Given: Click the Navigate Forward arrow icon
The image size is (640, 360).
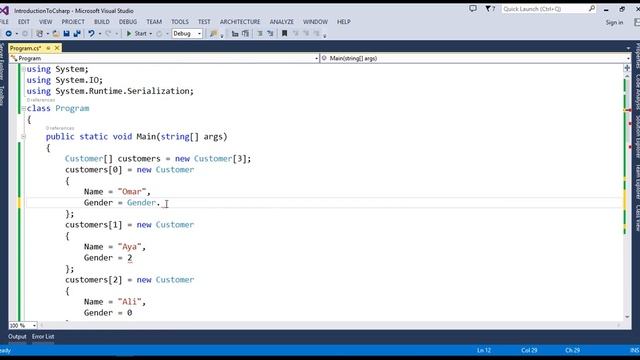Looking at the screenshot, I should point(25,33).
